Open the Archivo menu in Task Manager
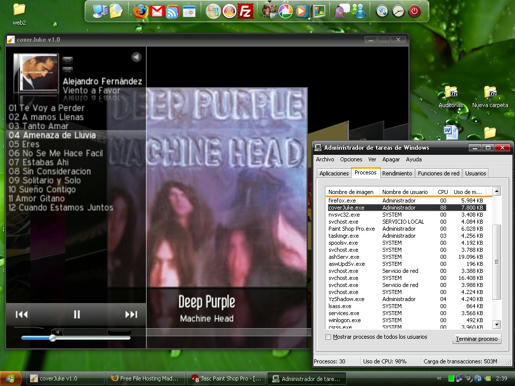The width and height of the screenshot is (515, 386). point(325,159)
